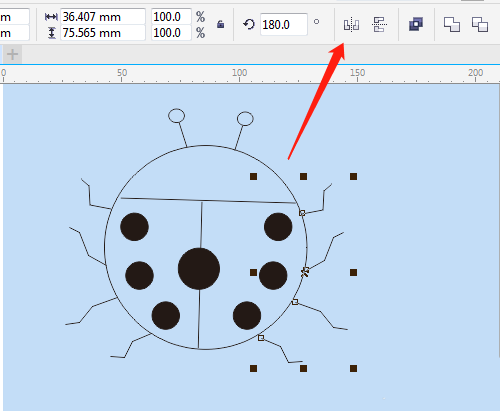Image resolution: width=500 pixels, height=411 pixels.
Task: Click the bottom-right selection handle
Action: [354, 368]
